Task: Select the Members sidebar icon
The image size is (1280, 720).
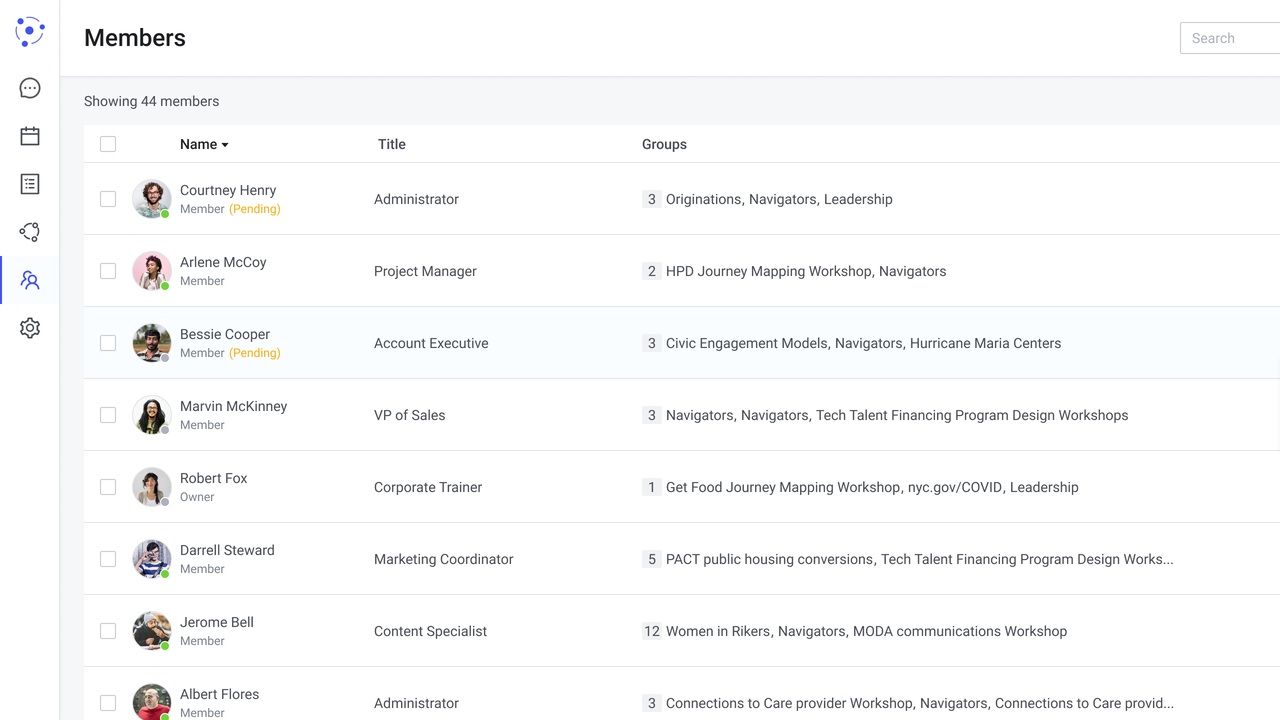Action: click(30, 280)
